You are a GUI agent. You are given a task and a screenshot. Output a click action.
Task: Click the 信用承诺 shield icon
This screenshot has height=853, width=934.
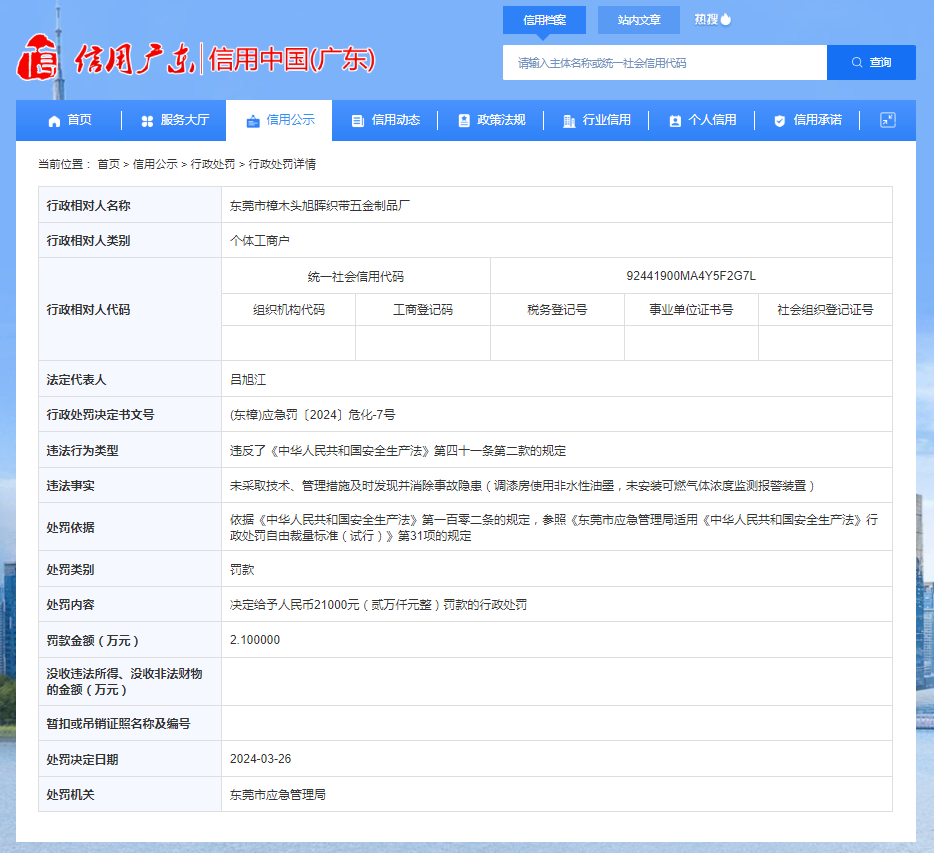tap(780, 121)
